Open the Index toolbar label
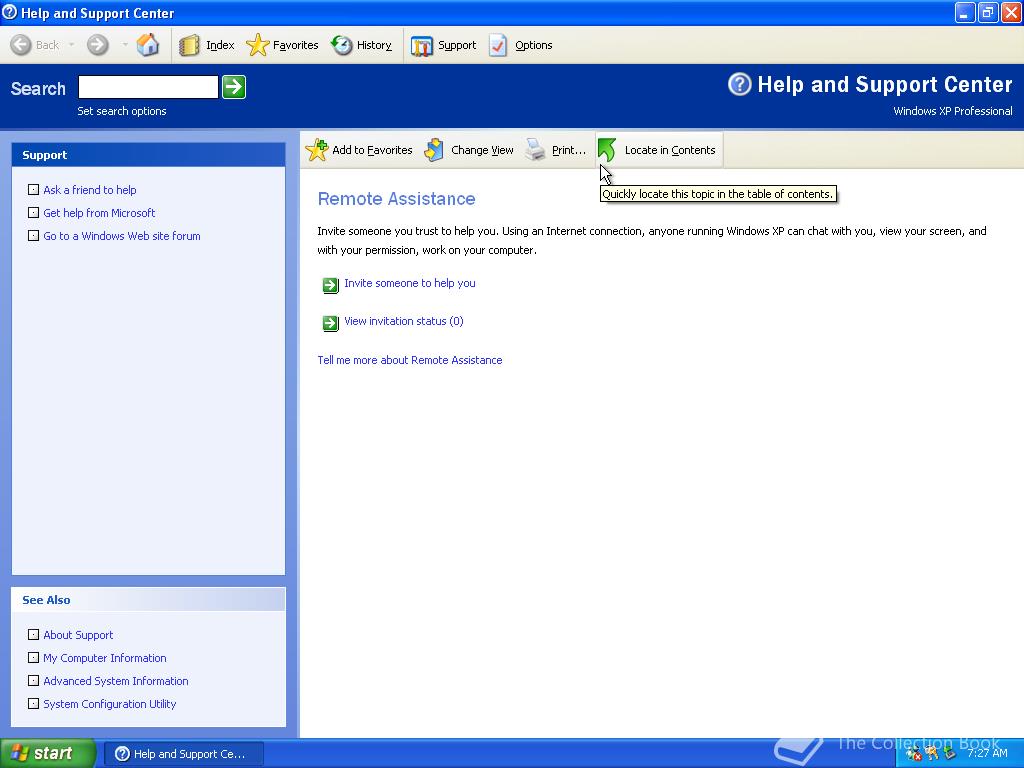 click(x=220, y=45)
